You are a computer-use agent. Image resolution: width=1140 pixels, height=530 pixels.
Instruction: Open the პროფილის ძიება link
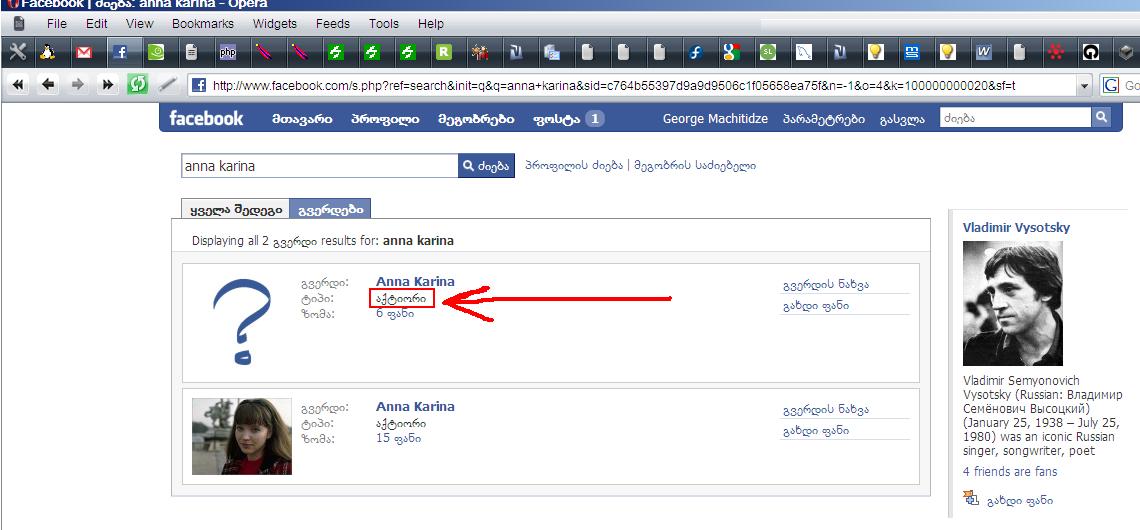(x=574, y=166)
